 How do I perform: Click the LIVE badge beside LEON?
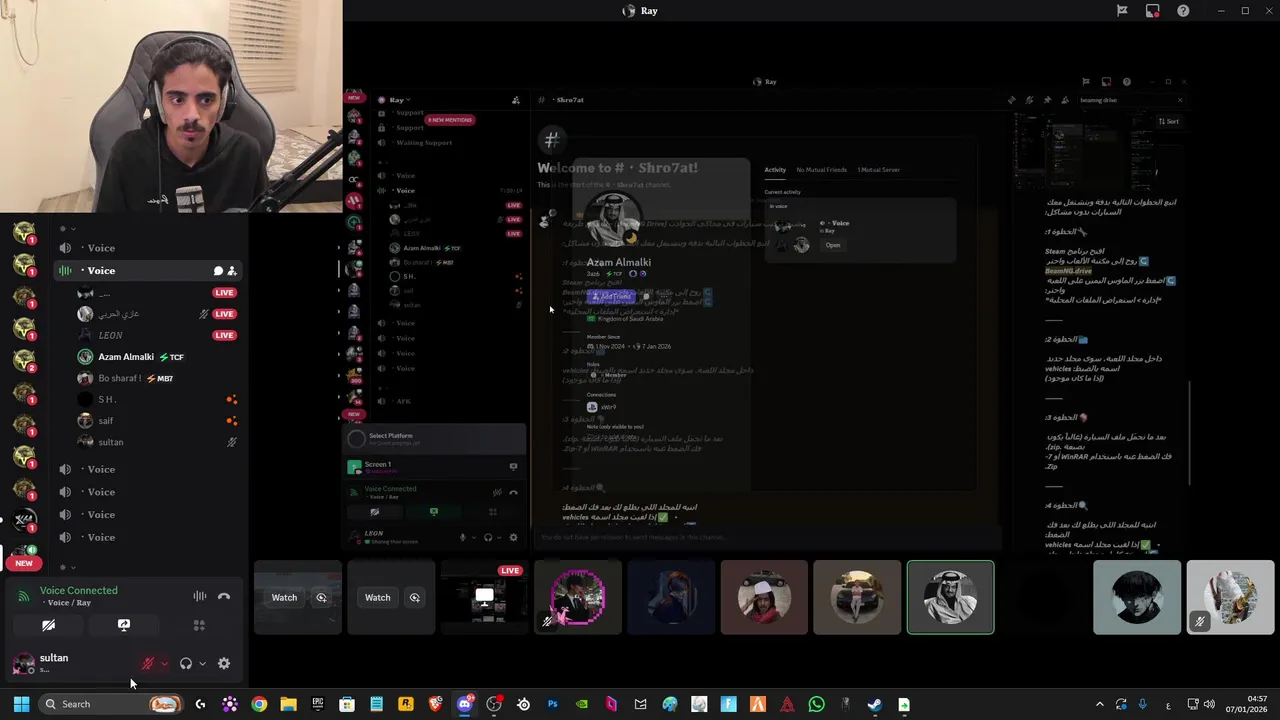tap(224, 335)
